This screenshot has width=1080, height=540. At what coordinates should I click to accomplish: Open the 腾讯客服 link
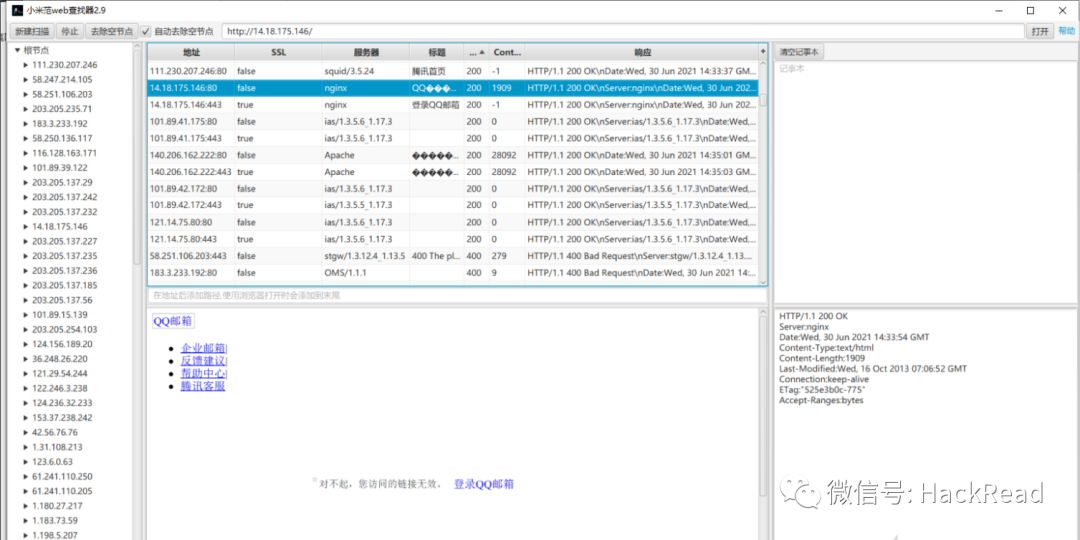[202, 386]
